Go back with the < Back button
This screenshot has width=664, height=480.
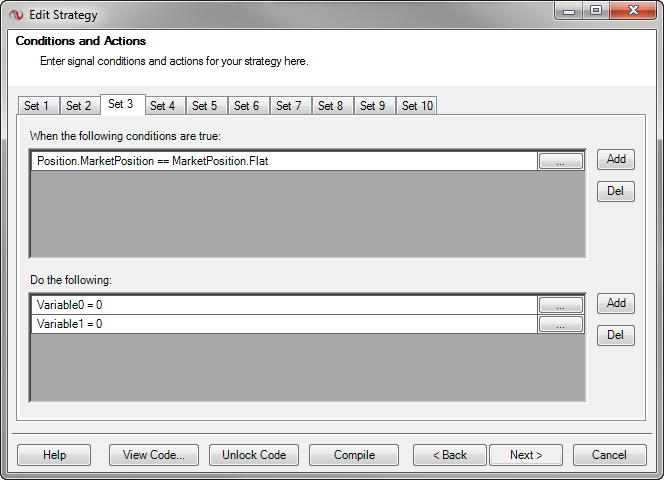click(x=450, y=455)
